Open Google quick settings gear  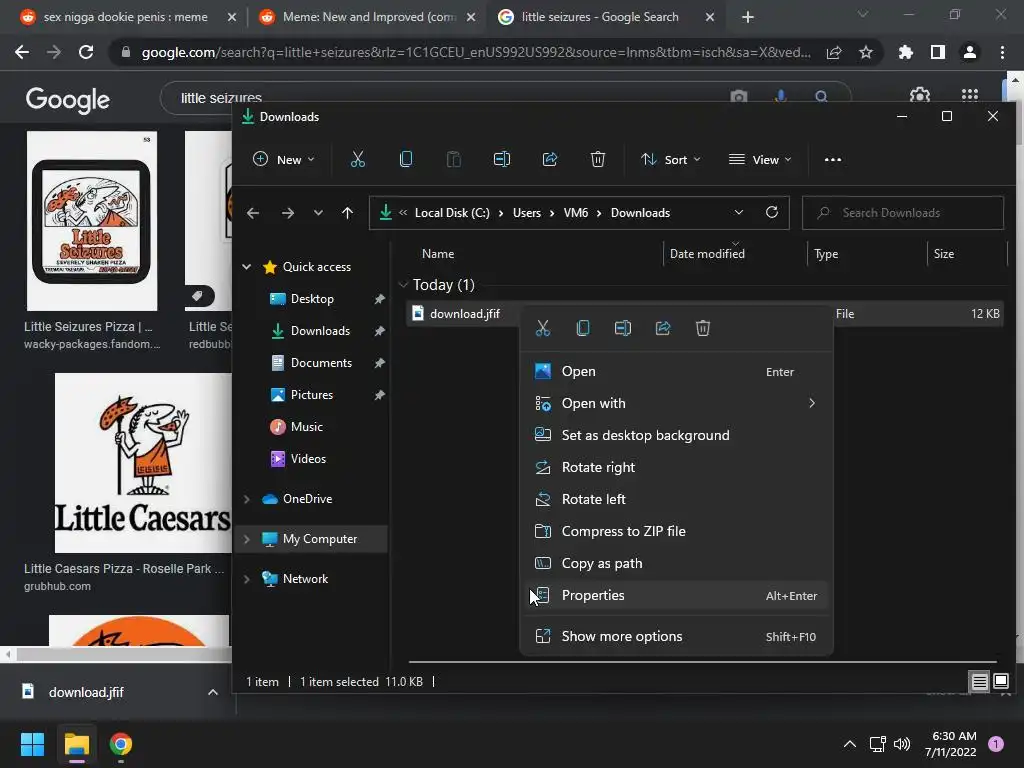(x=920, y=96)
